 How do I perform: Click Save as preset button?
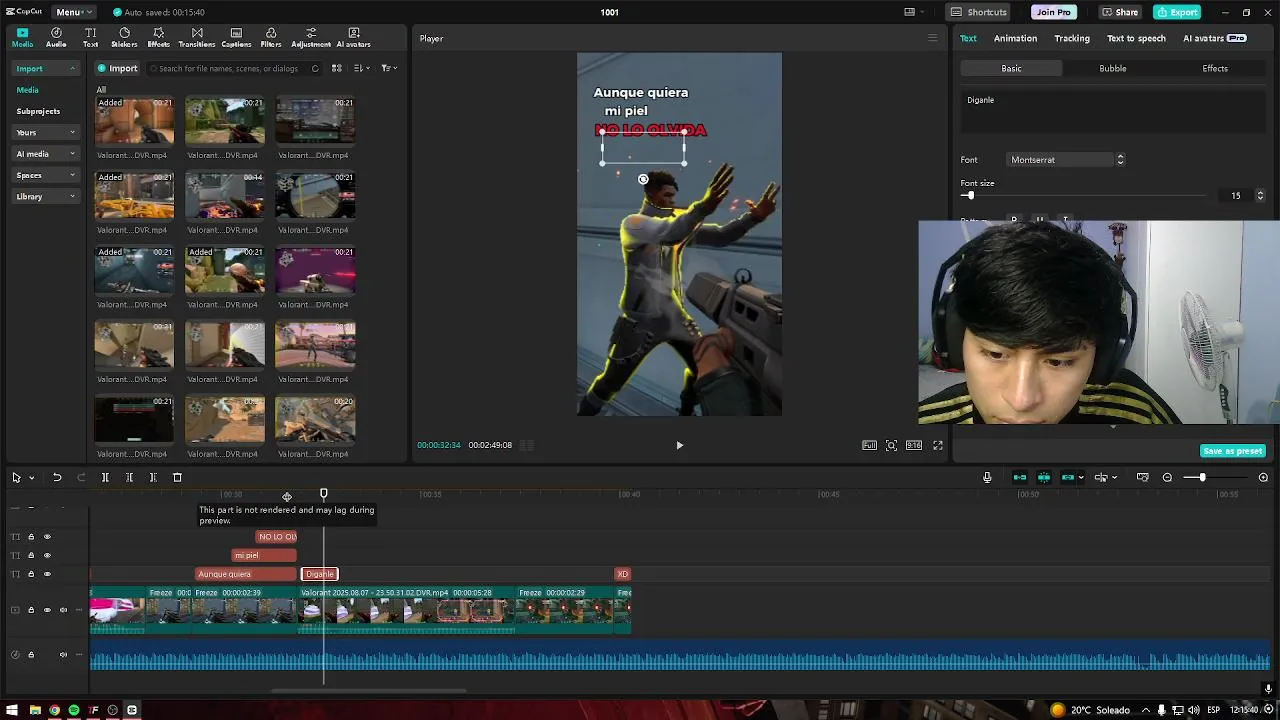1233,451
